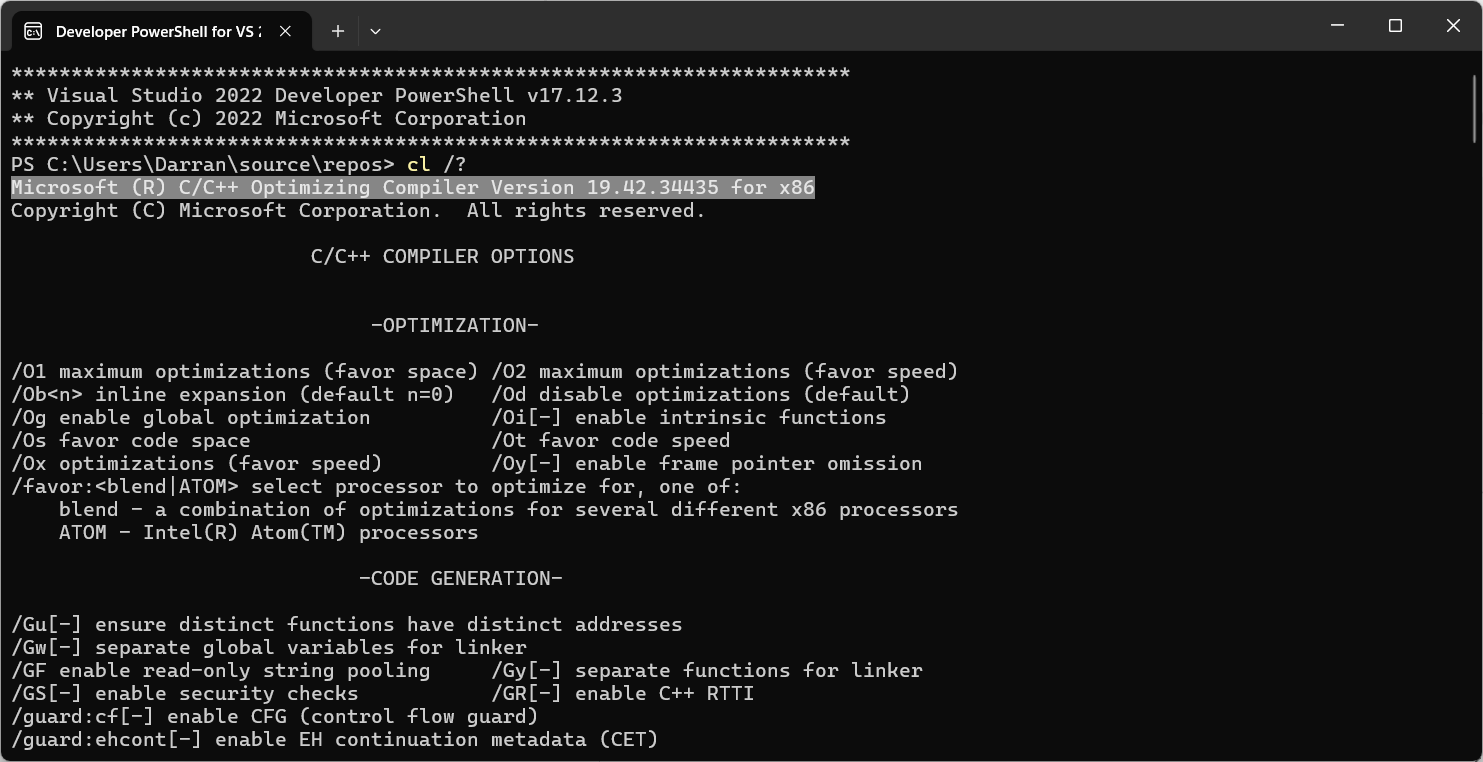Click the terminal icon on the tab
The height and width of the screenshot is (762, 1483).
[x=33, y=31]
